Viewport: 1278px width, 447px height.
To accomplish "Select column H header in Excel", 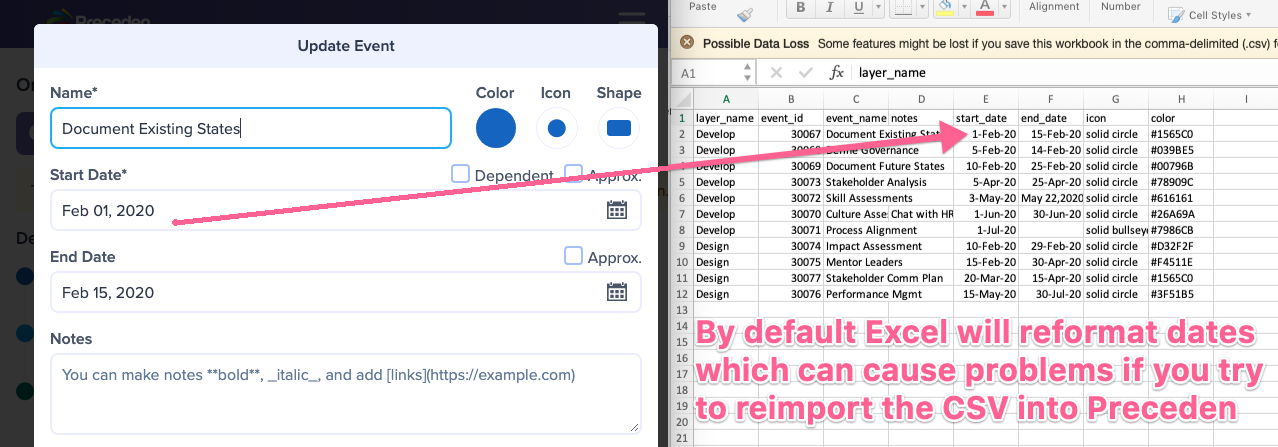I will coord(1181,99).
